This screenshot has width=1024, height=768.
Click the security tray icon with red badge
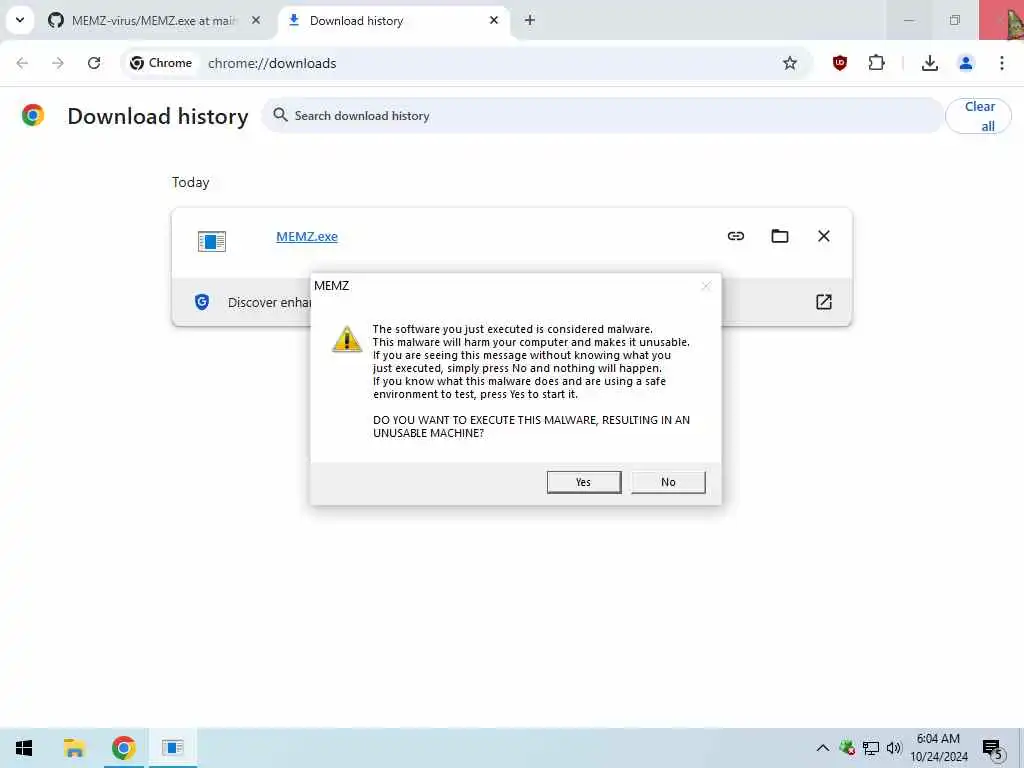click(847, 748)
